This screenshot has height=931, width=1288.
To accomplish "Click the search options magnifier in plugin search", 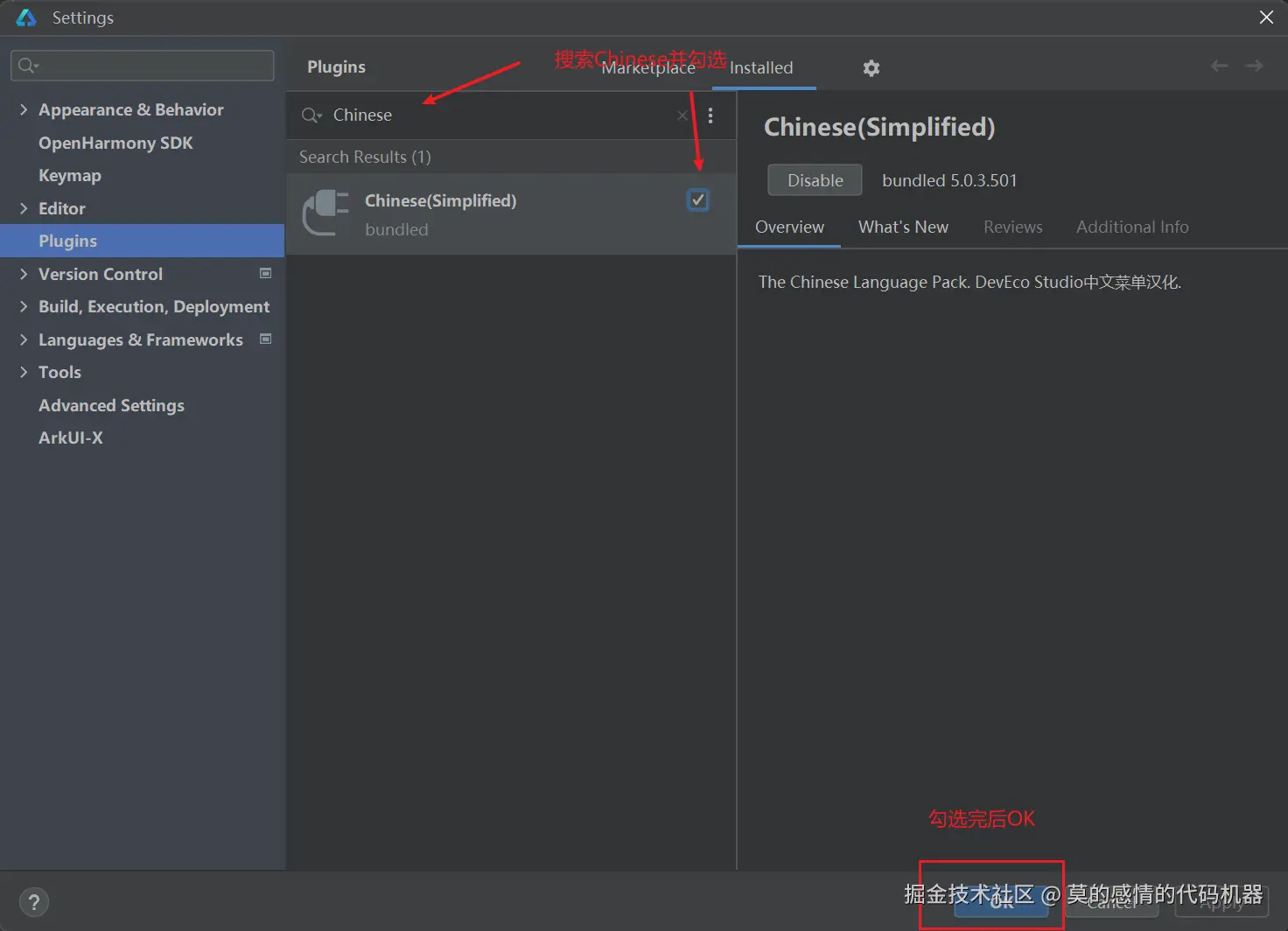I will (x=311, y=115).
